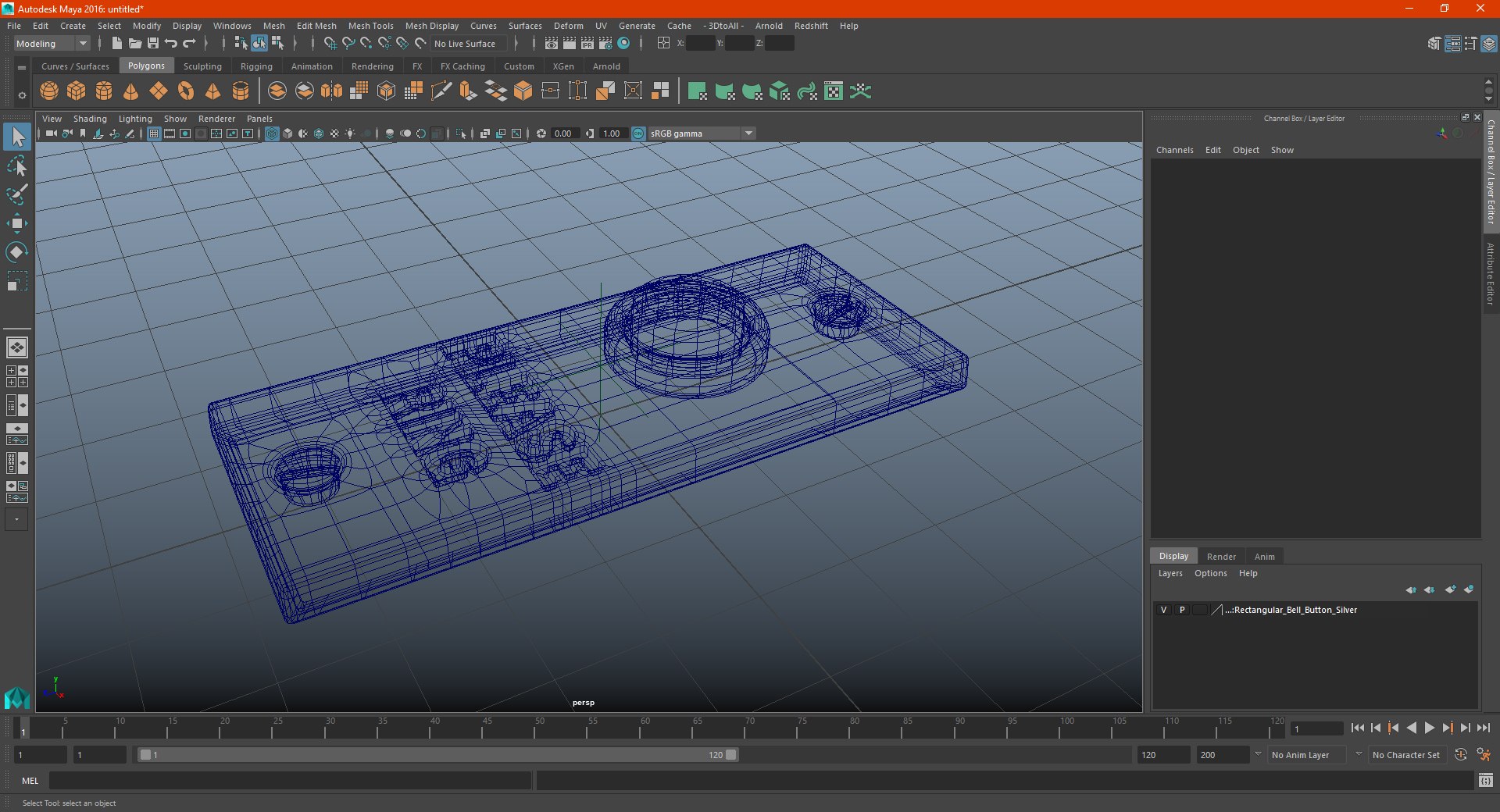This screenshot has width=1500, height=812.
Task: Click the Multi-Cut tool shelf icon
Action: point(441,91)
